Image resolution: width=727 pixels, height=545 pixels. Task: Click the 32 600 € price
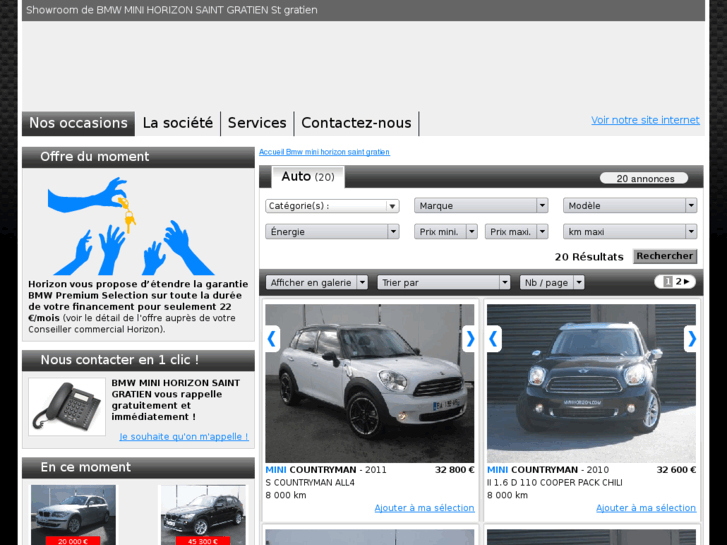676,470
